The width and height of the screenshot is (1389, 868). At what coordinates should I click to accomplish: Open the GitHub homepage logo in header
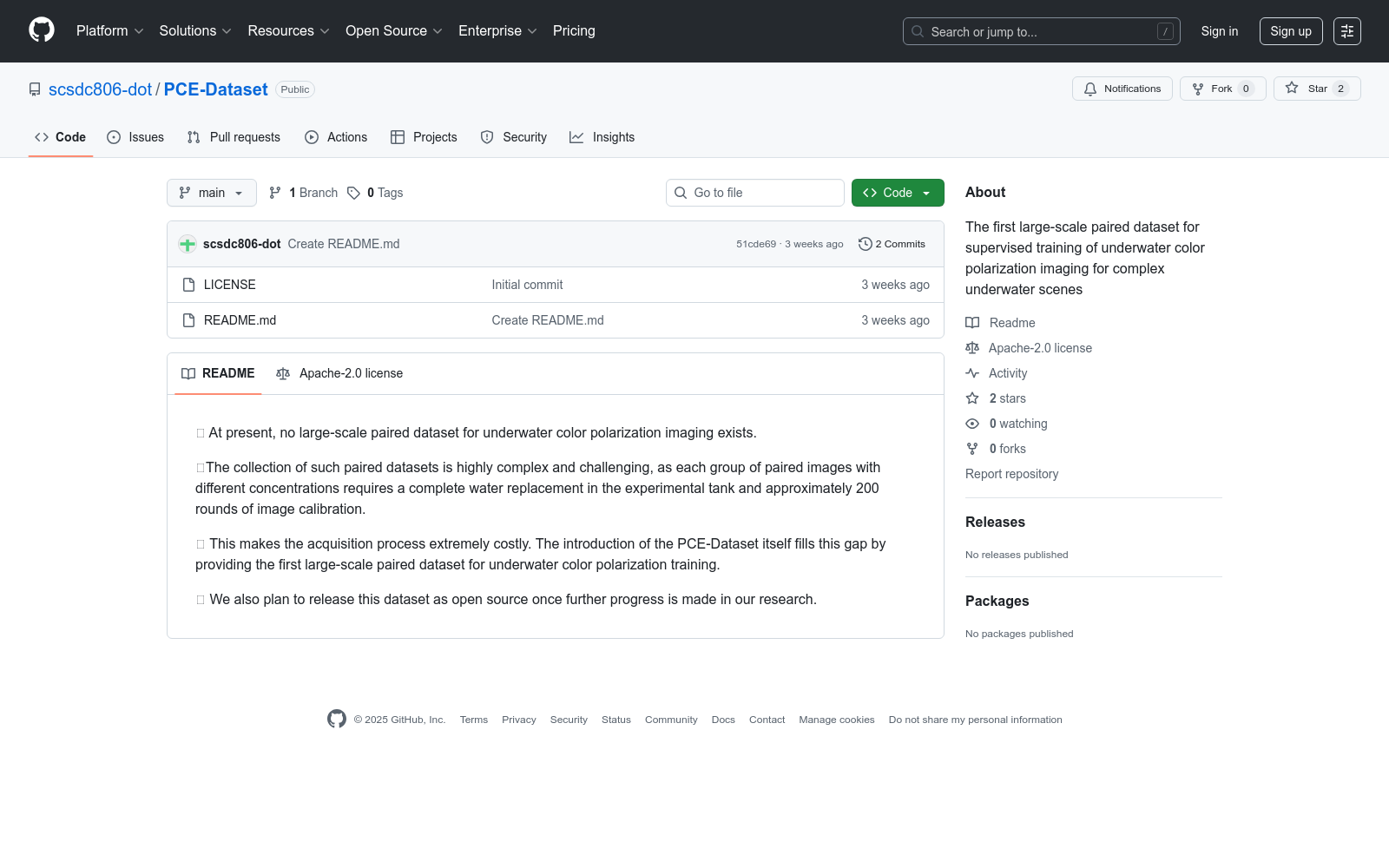tap(42, 30)
